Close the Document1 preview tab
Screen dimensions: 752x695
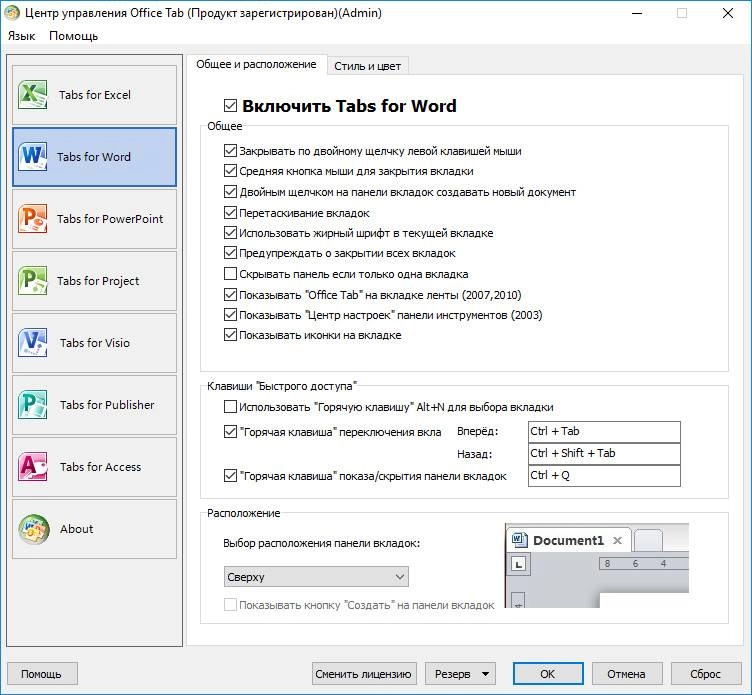point(617,541)
